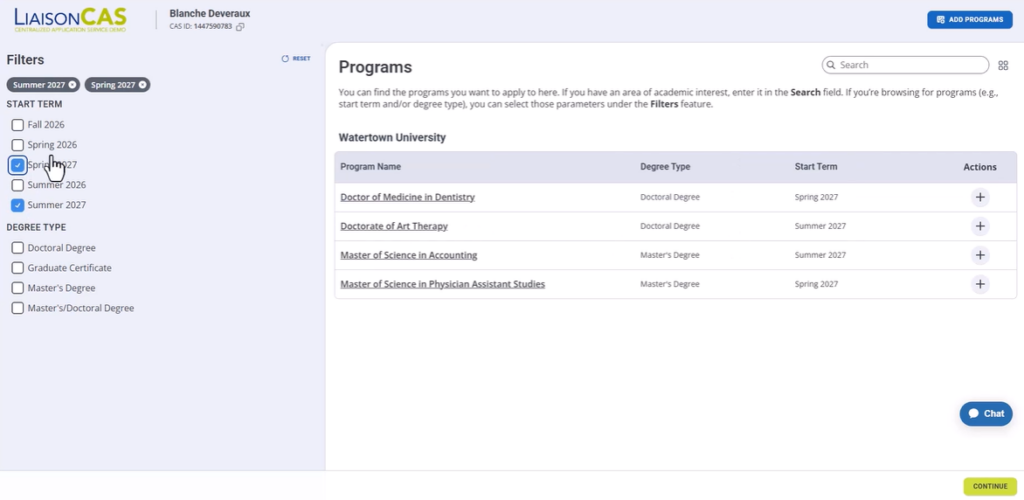Add Master of Science in Accounting plus icon

[980, 255]
